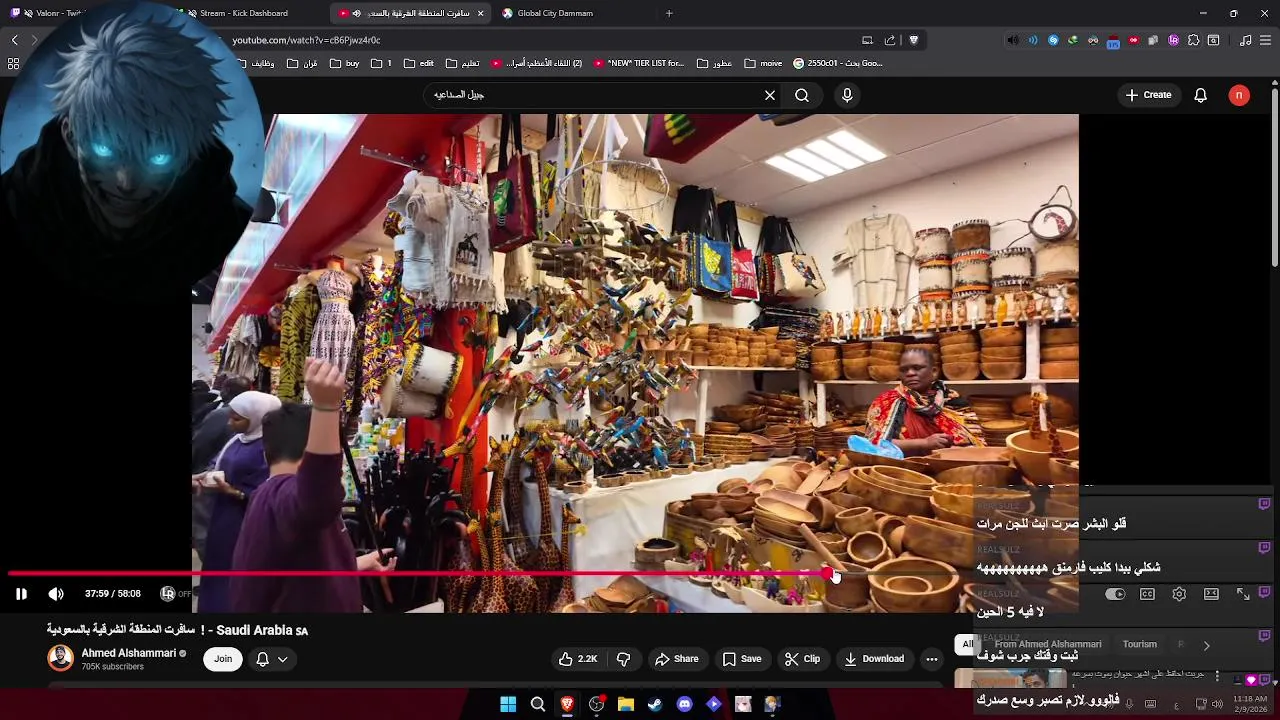
Task: Open Brave main hamburger menu
Action: pos(1266,40)
